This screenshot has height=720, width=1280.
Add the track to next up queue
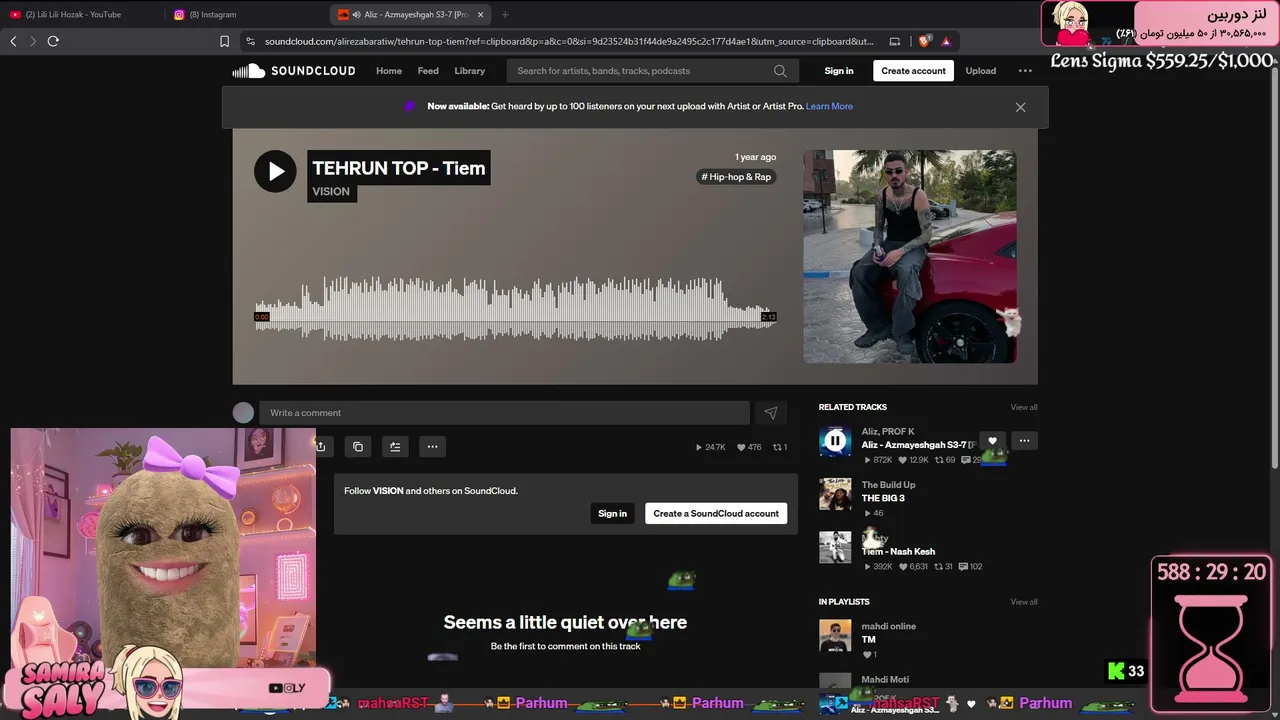[x=395, y=447]
